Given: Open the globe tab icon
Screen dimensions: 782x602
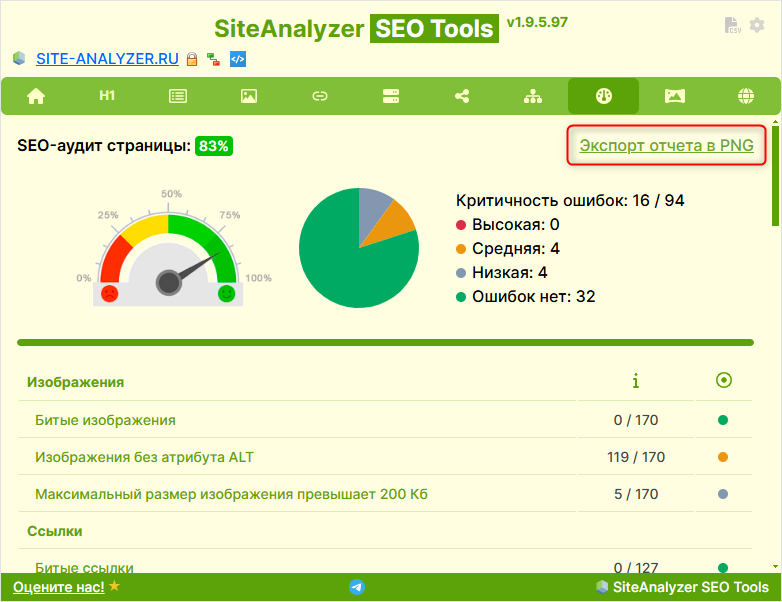Looking at the screenshot, I should 746,96.
